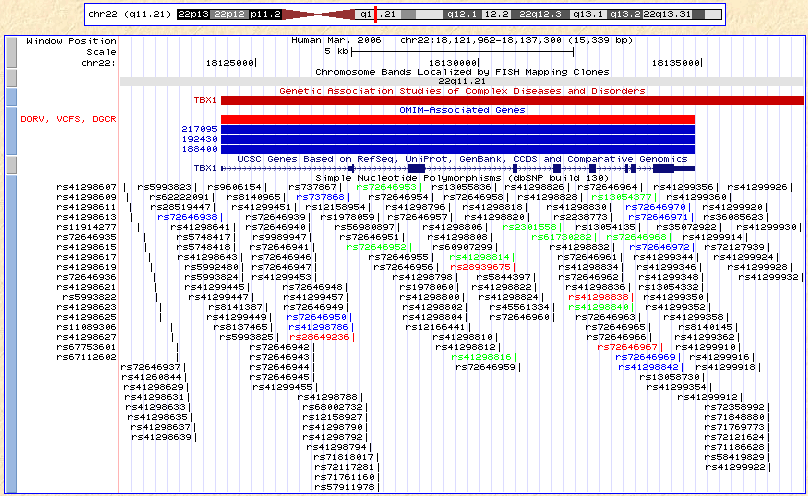Click the TBX1 UCSC gene label
808x496 pixels.
tap(205, 168)
